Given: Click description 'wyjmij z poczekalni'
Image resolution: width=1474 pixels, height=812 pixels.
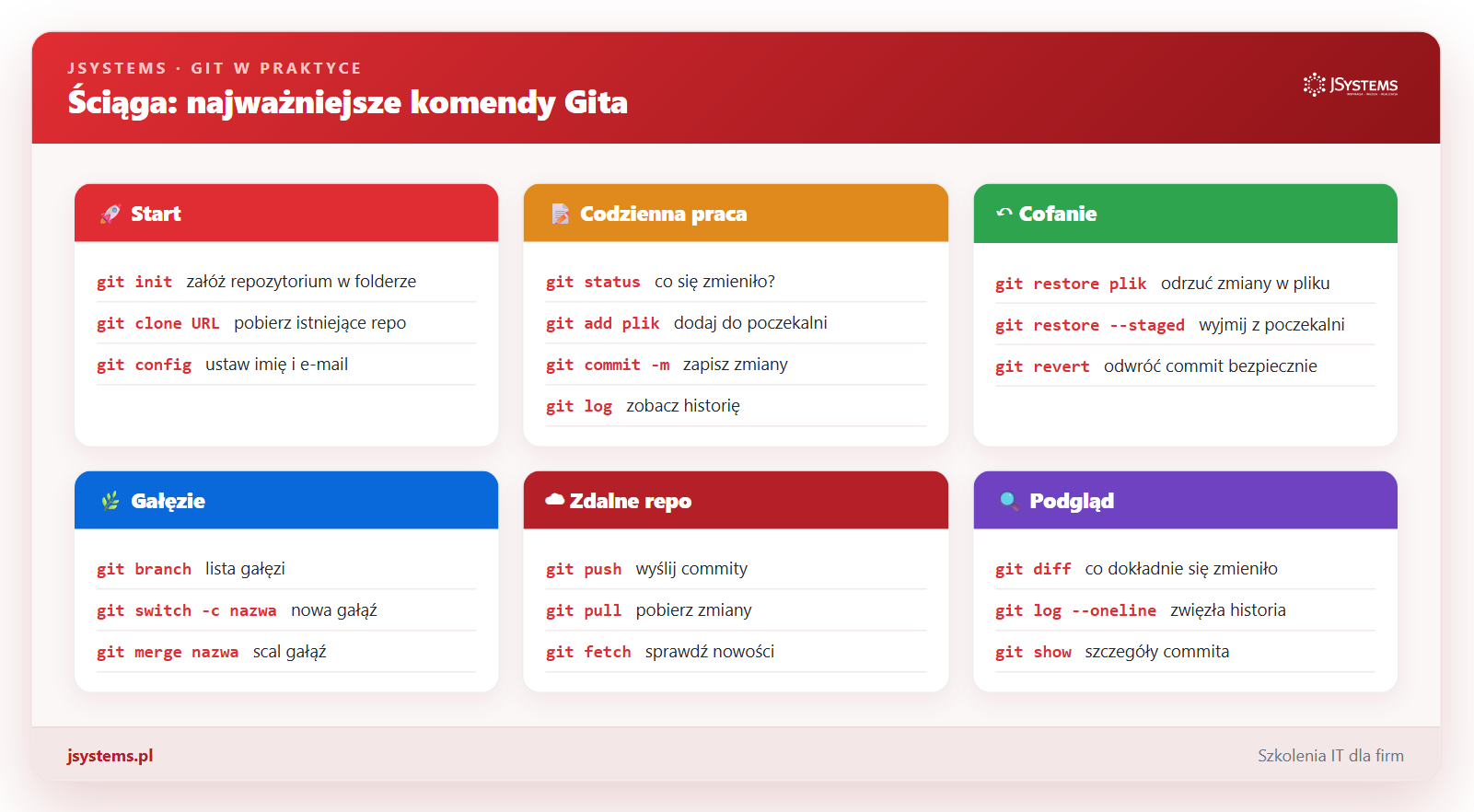Looking at the screenshot, I should point(1272,325).
